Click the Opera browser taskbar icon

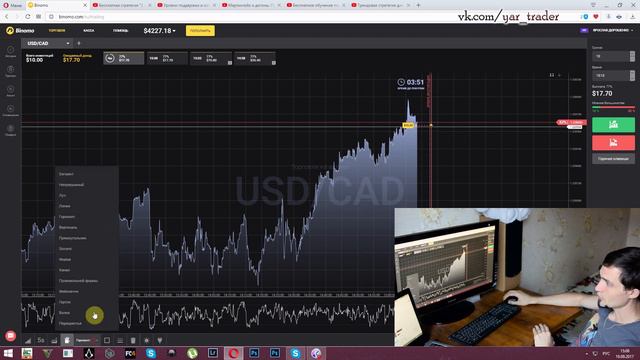point(233,353)
